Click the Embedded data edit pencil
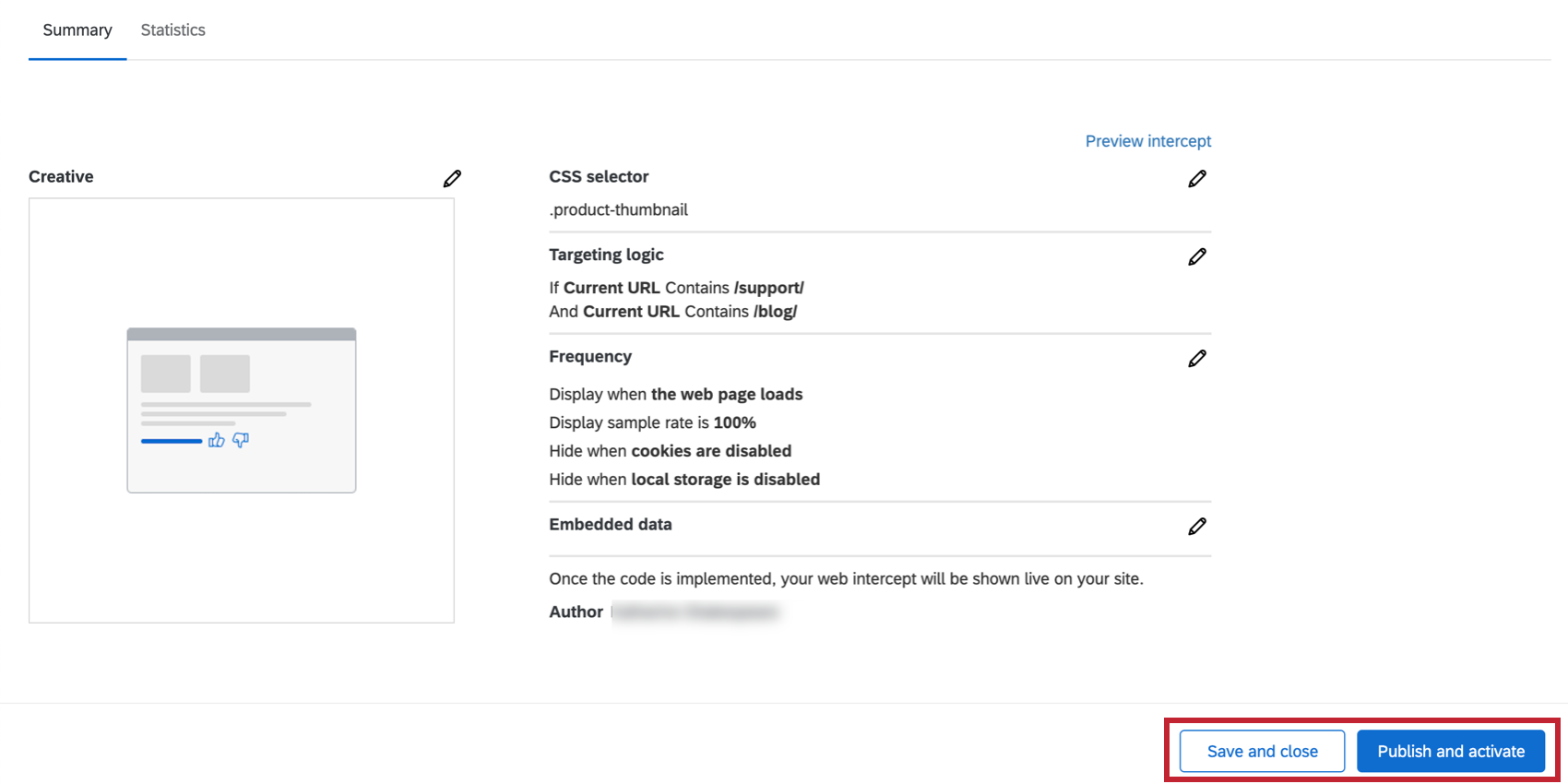This screenshot has width=1568, height=784. point(1197,527)
